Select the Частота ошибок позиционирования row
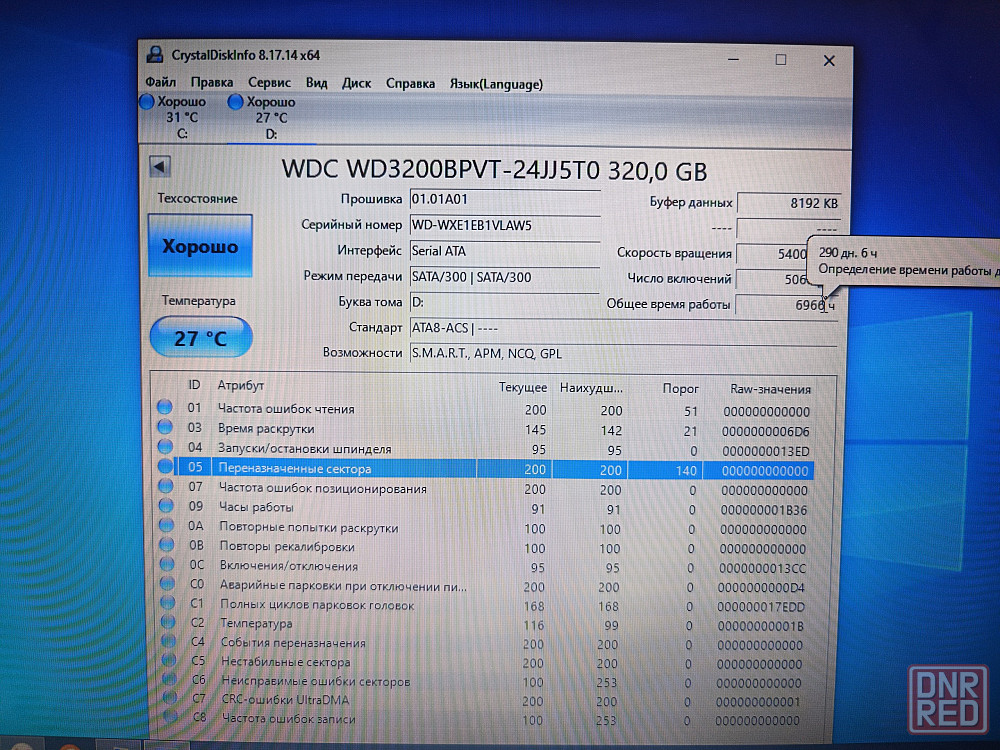Image resolution: width=1000 pixels, height=750 pixels. (x=484, y=489)
